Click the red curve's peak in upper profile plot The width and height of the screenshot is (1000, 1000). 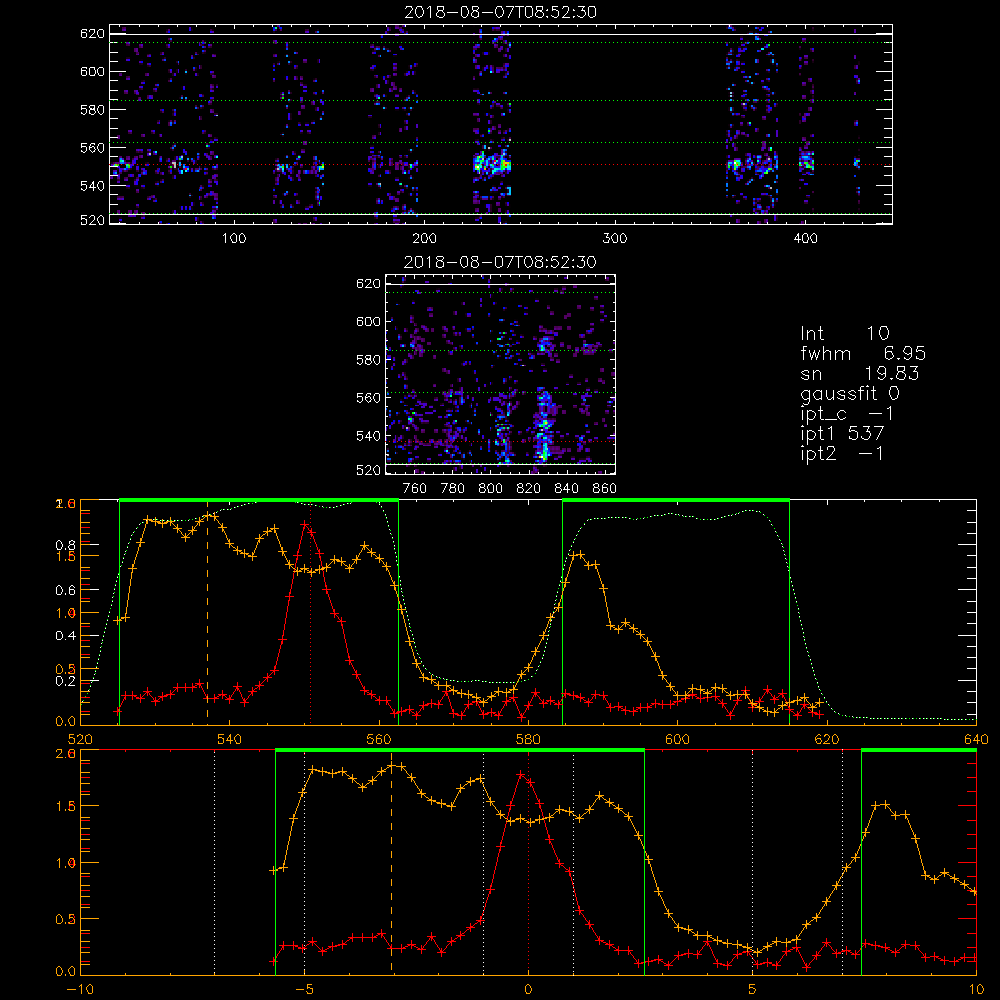[305, 524]
